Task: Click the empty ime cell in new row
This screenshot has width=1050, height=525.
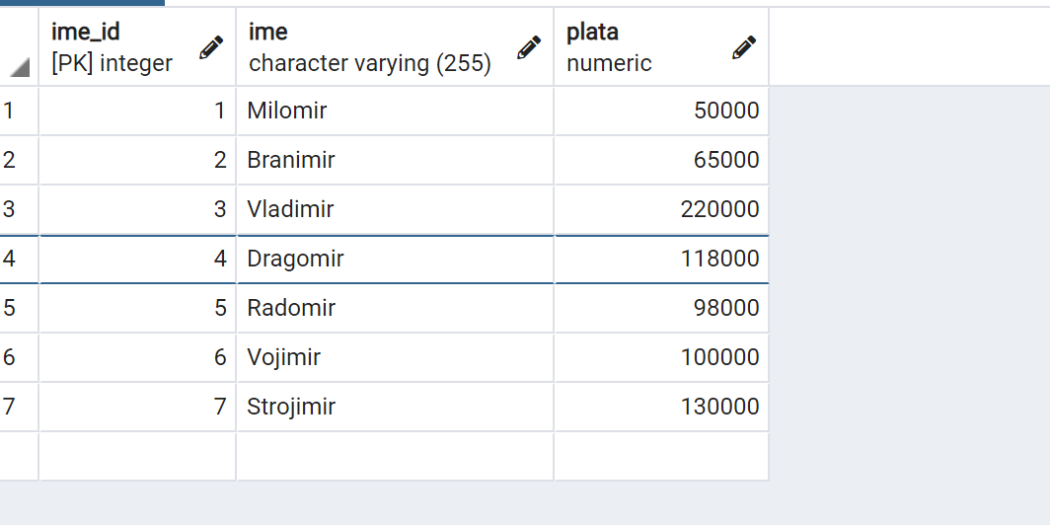Action: point(395,456)
